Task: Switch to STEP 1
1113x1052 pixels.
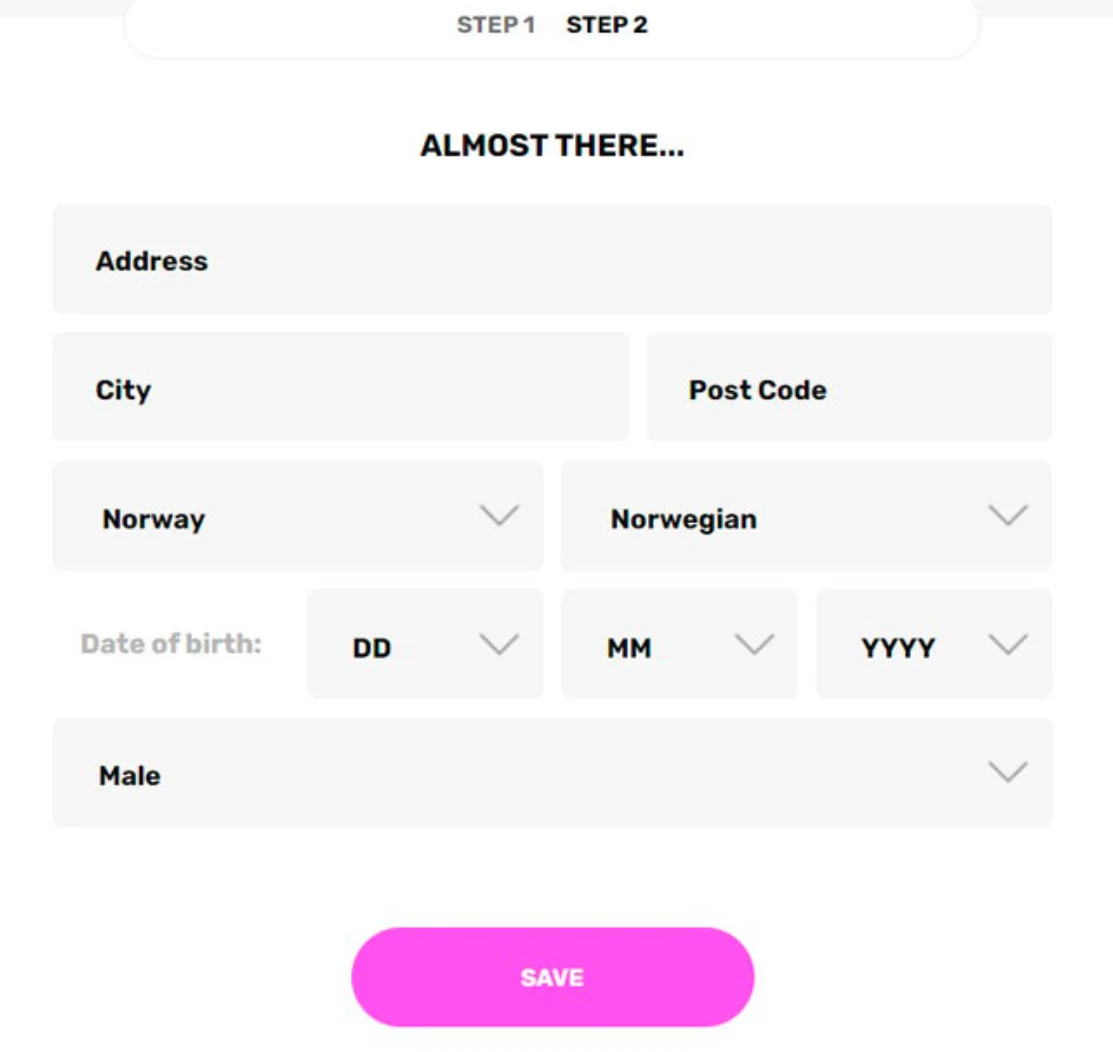Action: point(496,24)
